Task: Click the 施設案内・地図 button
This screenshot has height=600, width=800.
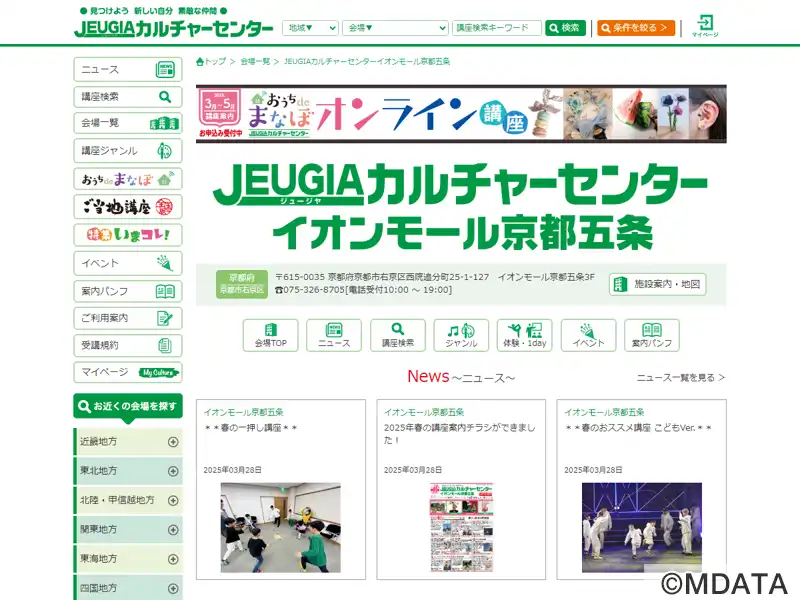Action: tap(658, 284)
